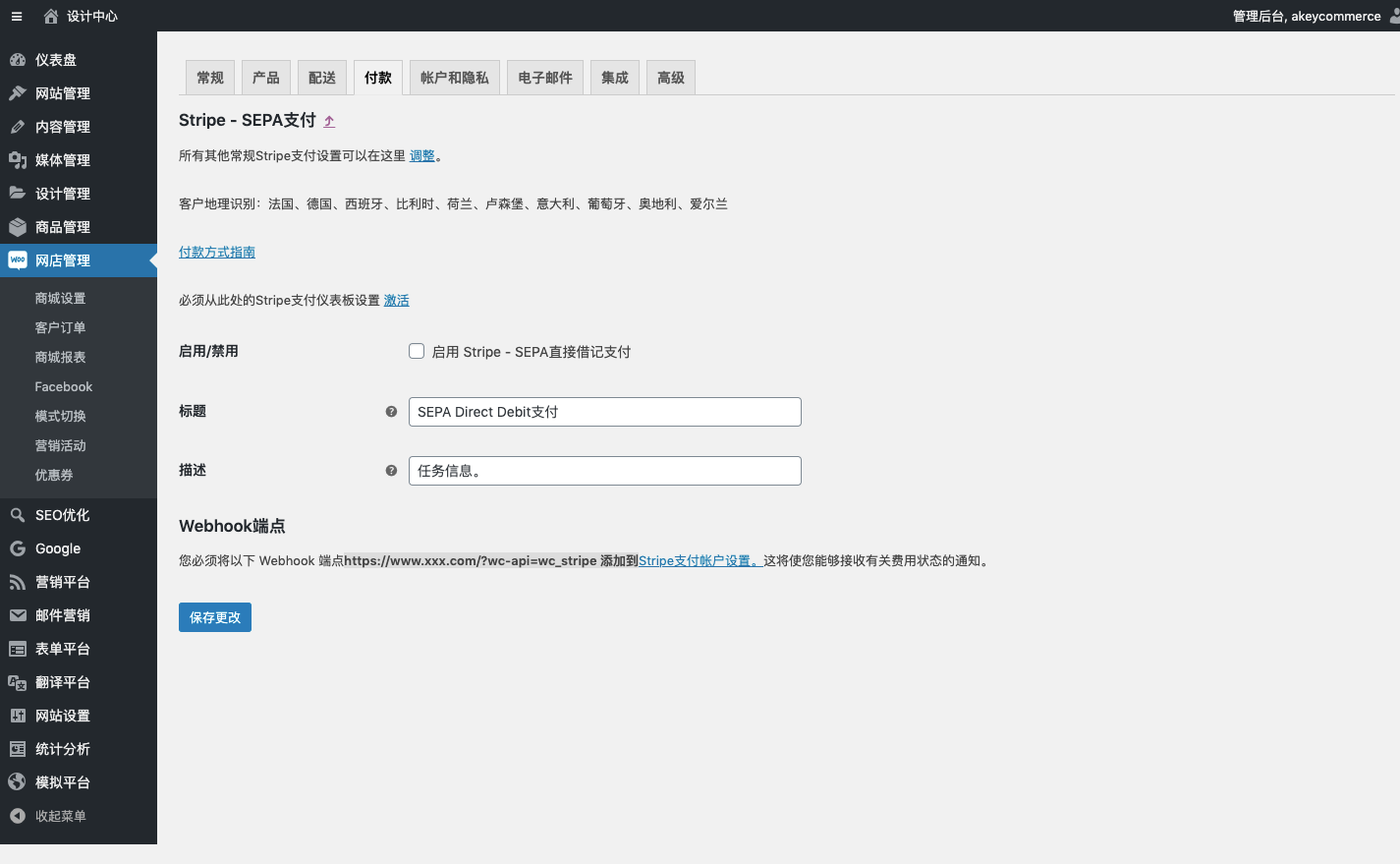The width and height of the screenshot is (1400, 864).
Task: Switch to the 电子邮件 tab
Action: point(545,78)
